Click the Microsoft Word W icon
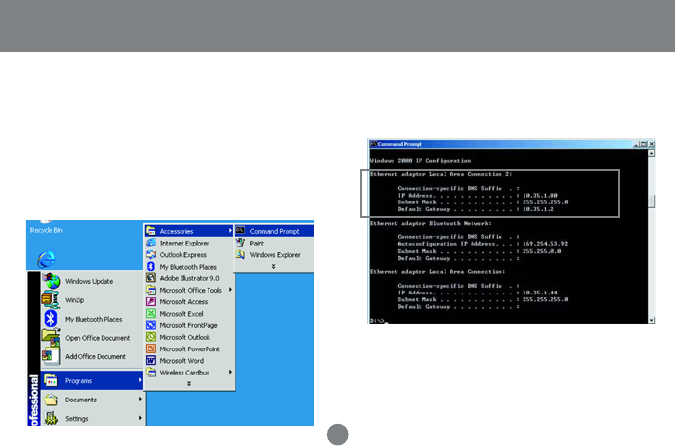 pyautogui.click(x=151, y=360)
